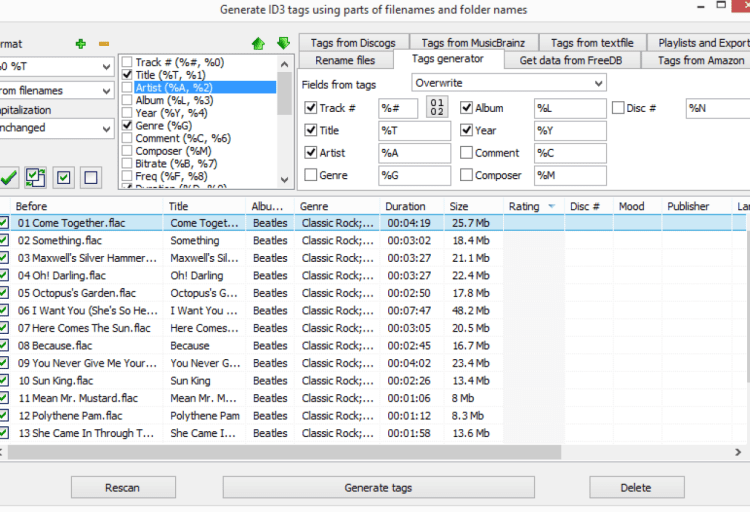750x512 pixels.
Task: Click the Generate tags button
Action: 378,488
